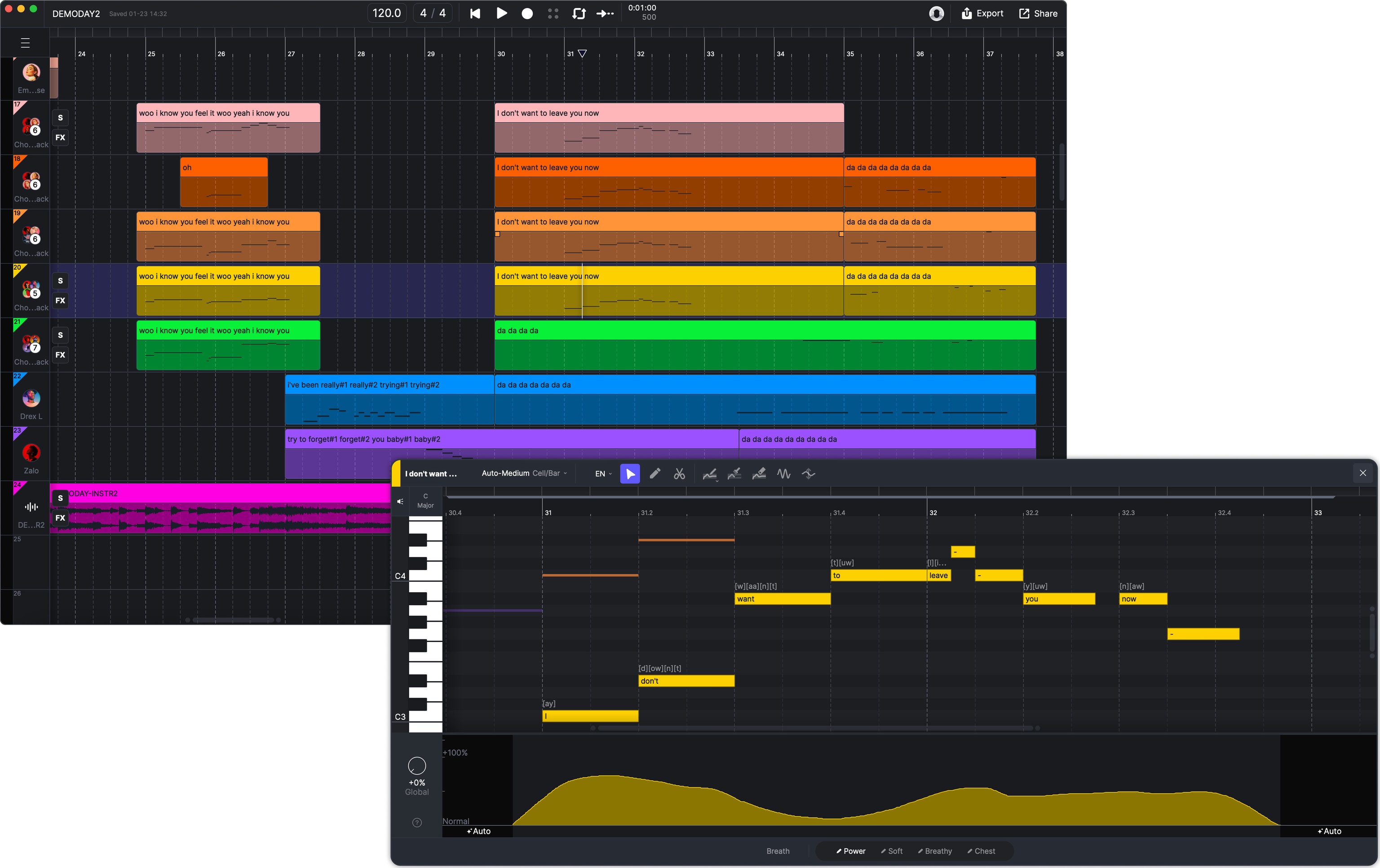This screenshot has width=1380, height=868.
Task: Click the playhead marker at bar 31
Action: tap(582, 53)
